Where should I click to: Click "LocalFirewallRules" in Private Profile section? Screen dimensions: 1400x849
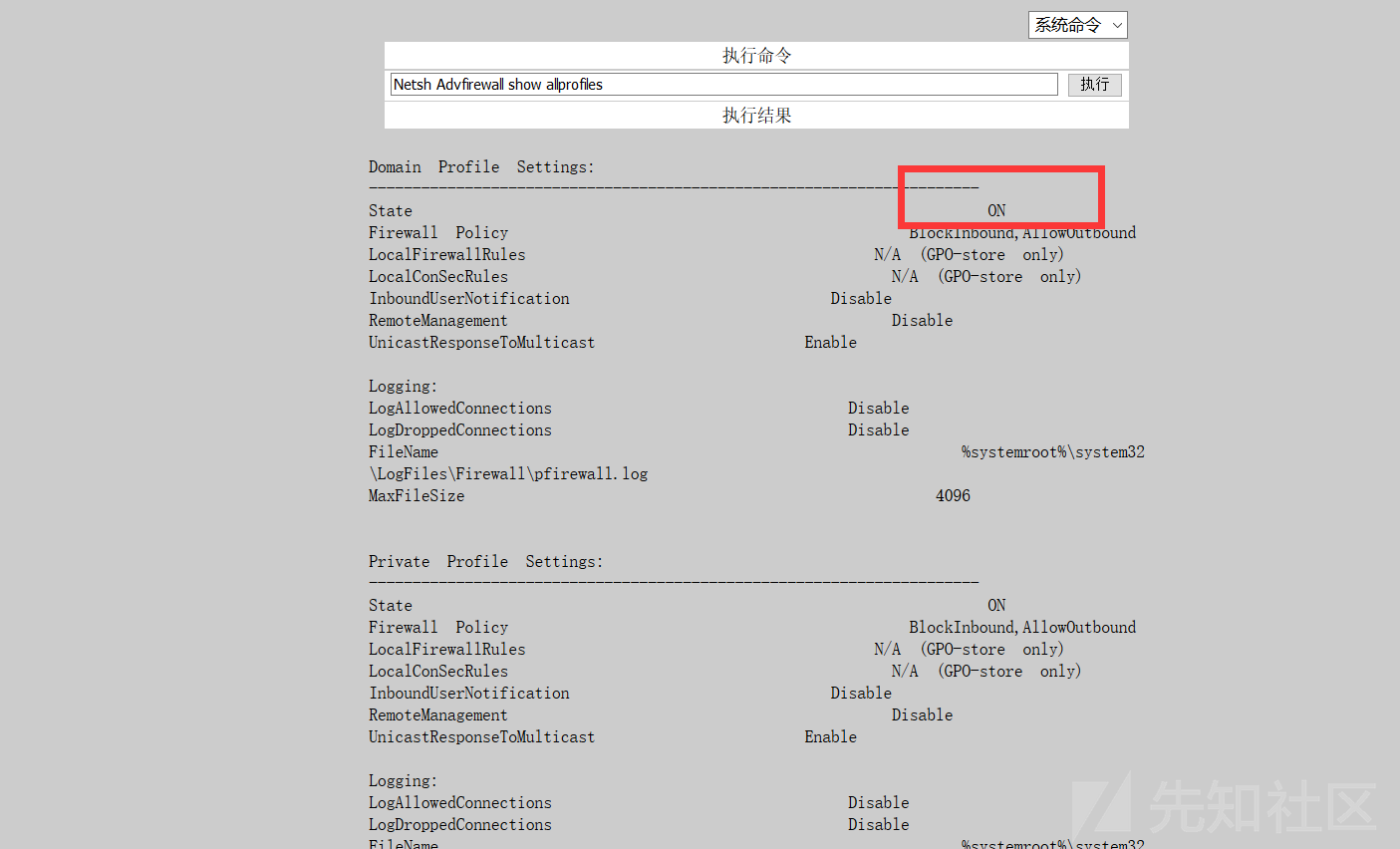tap(446, 650)
